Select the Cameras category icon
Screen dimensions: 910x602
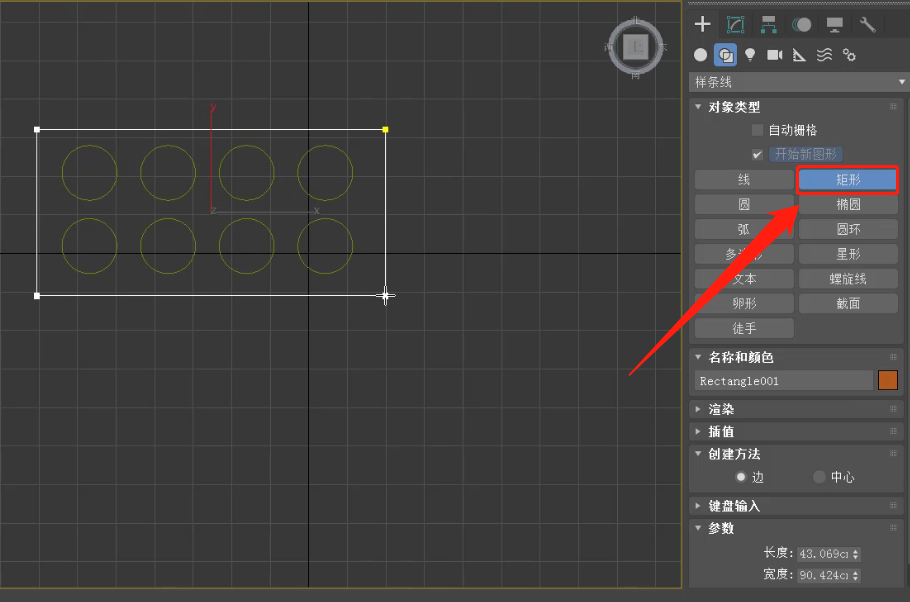tap(774, 55)
